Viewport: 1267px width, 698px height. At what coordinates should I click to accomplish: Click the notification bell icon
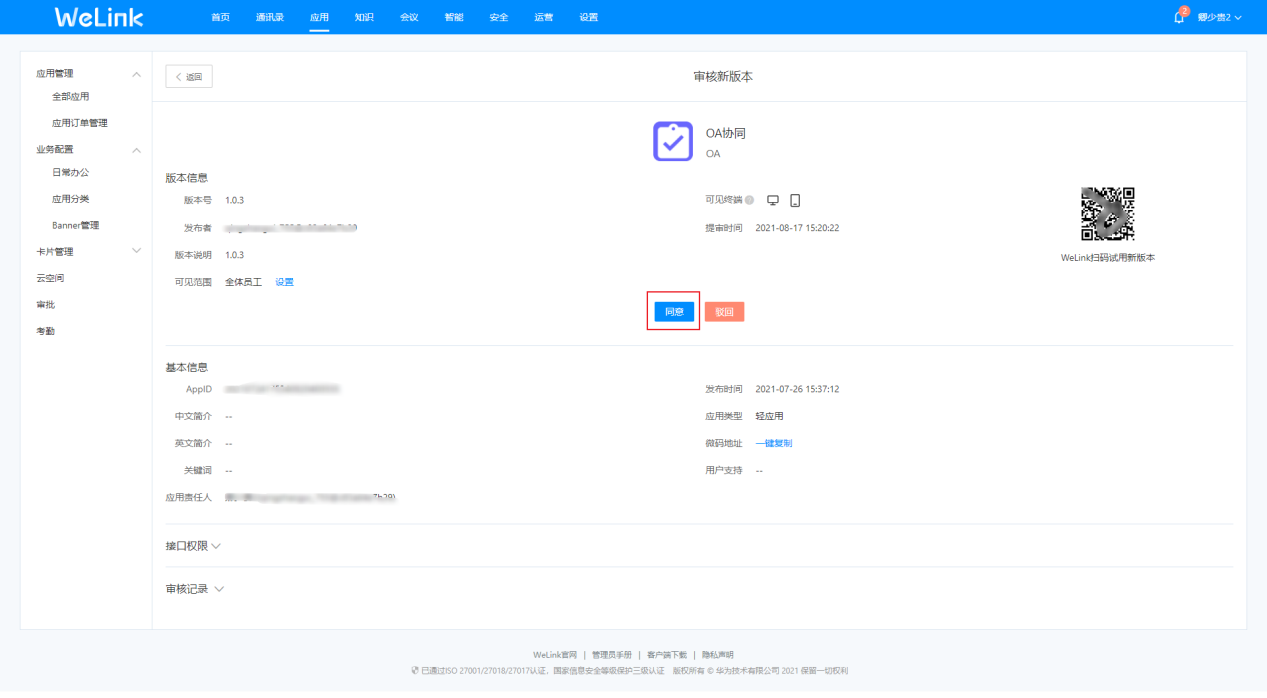(x=1179, y=18)
